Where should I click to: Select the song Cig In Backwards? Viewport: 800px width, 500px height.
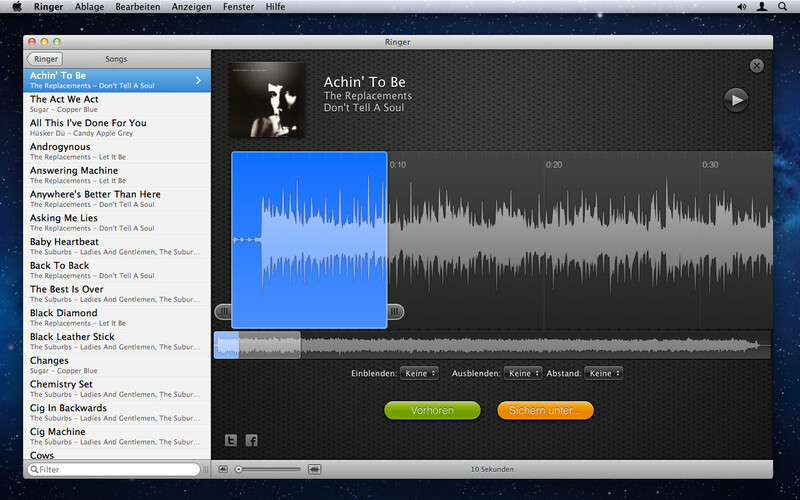click(x=117, y=412)
